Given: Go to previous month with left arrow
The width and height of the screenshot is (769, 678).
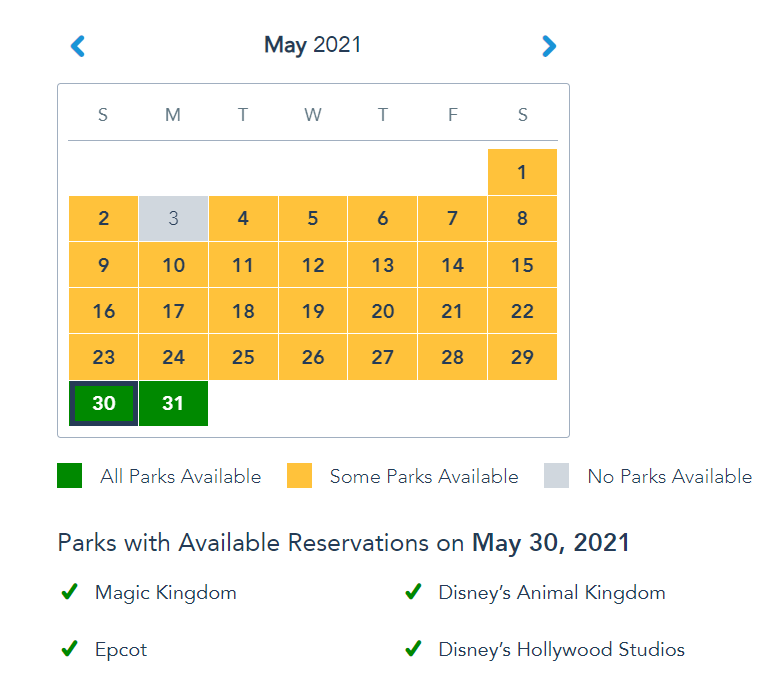Looking at the screenshot, I should [78, 46].
